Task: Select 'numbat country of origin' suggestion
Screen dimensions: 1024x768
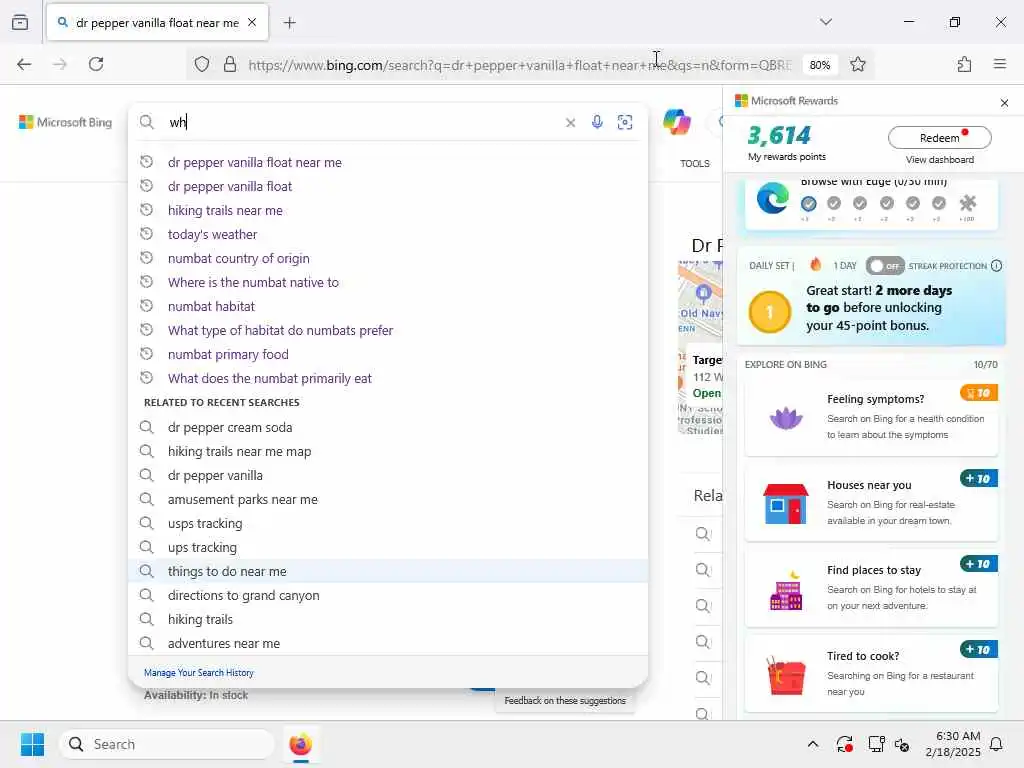Action: 388,258
